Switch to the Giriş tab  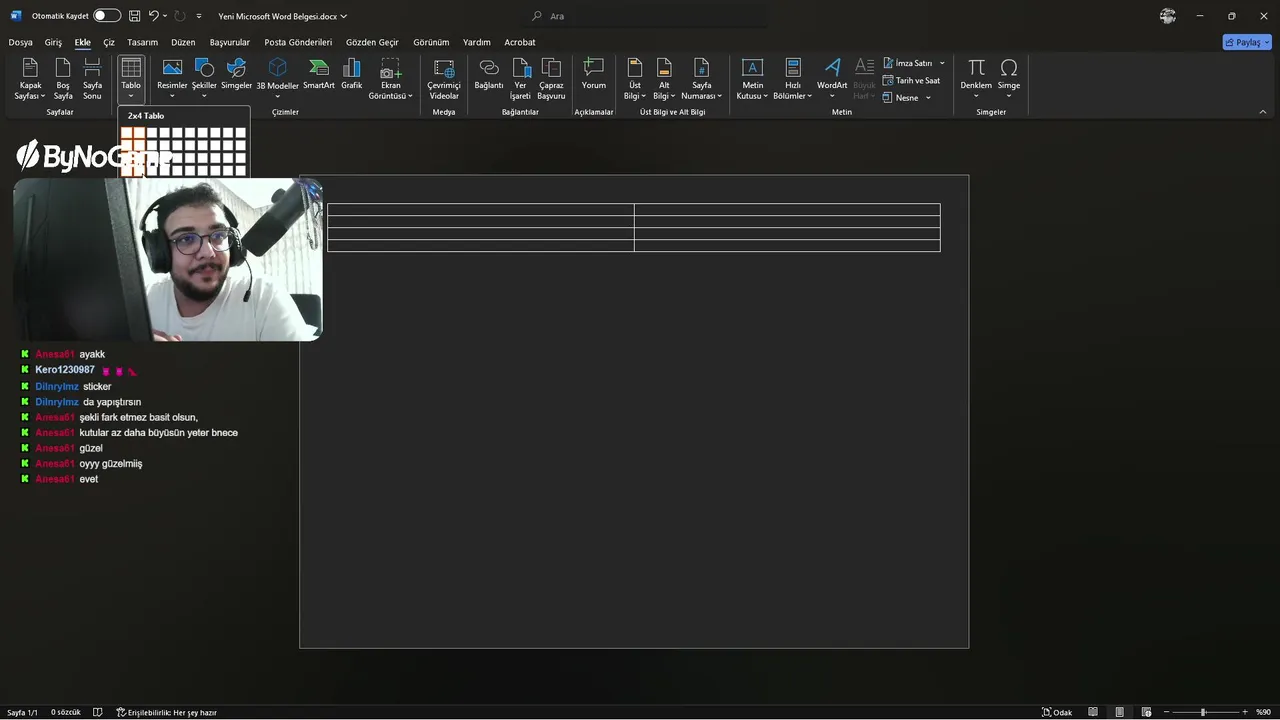(53, 42)
